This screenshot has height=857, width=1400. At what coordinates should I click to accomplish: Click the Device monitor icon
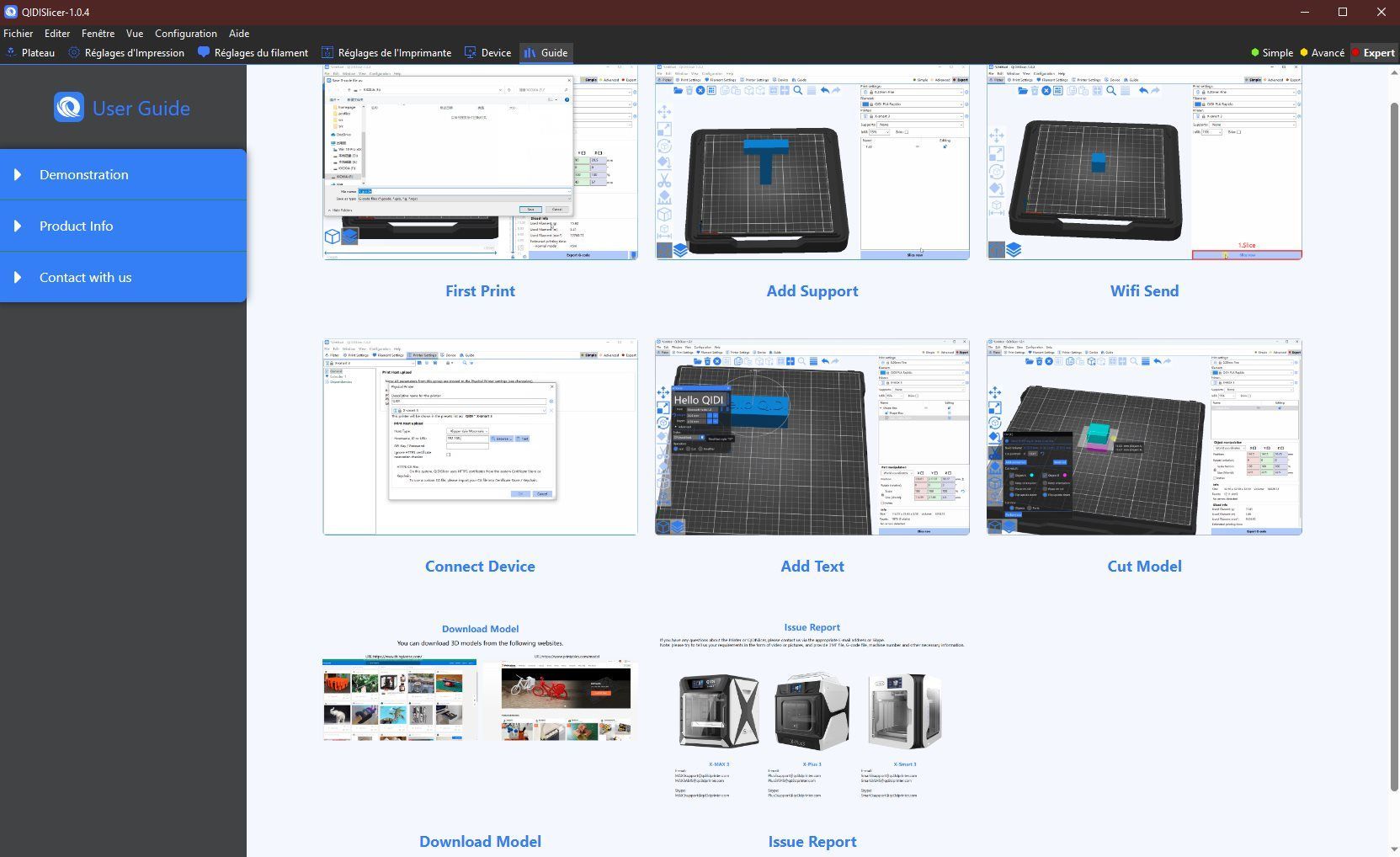[x=471, y=52]
